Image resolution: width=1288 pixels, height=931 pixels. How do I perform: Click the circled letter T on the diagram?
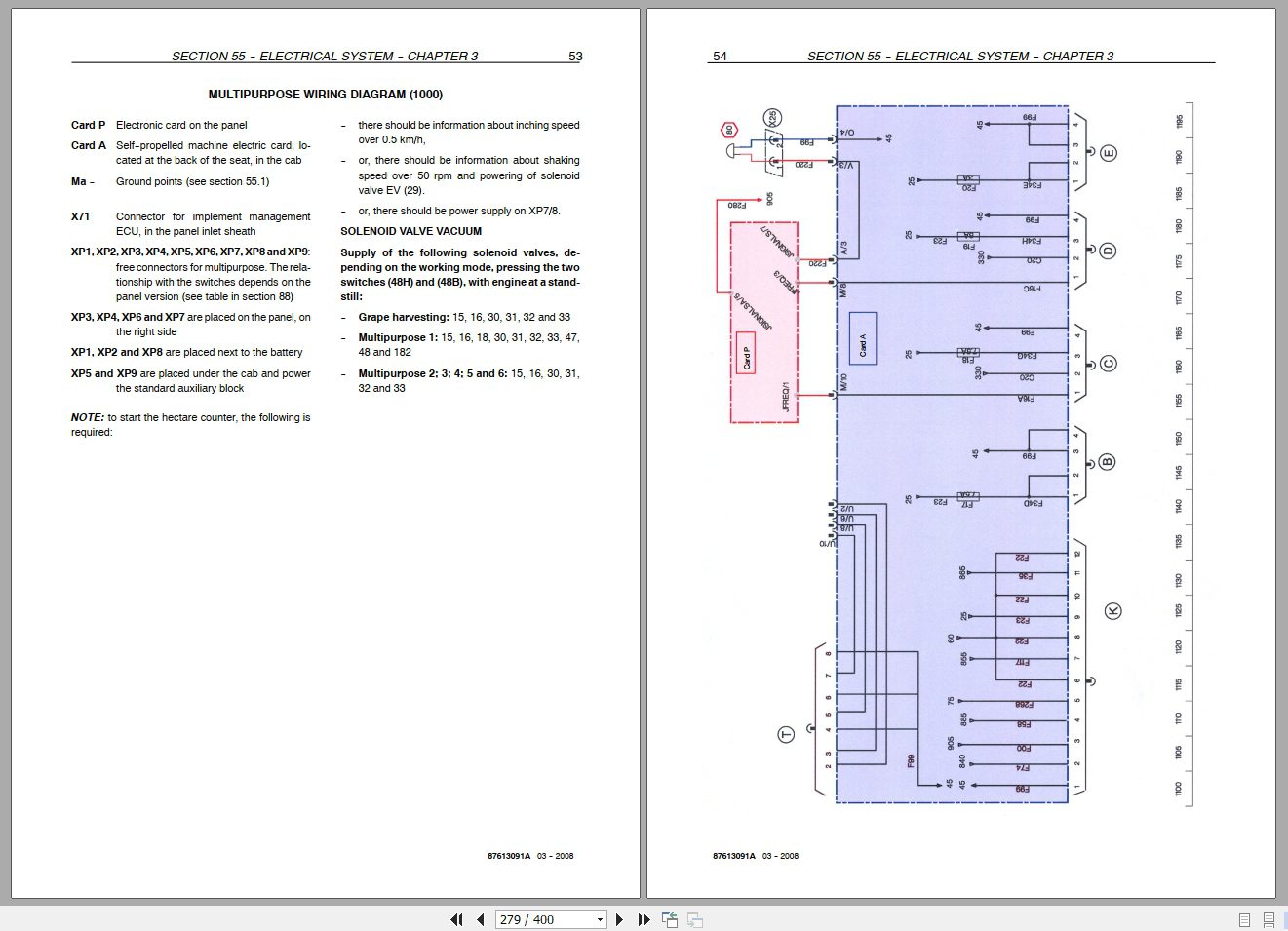pos(784,733)
